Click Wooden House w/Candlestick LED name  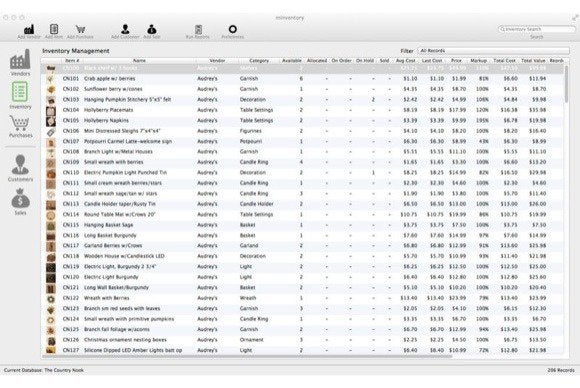(x=124, y=256)
